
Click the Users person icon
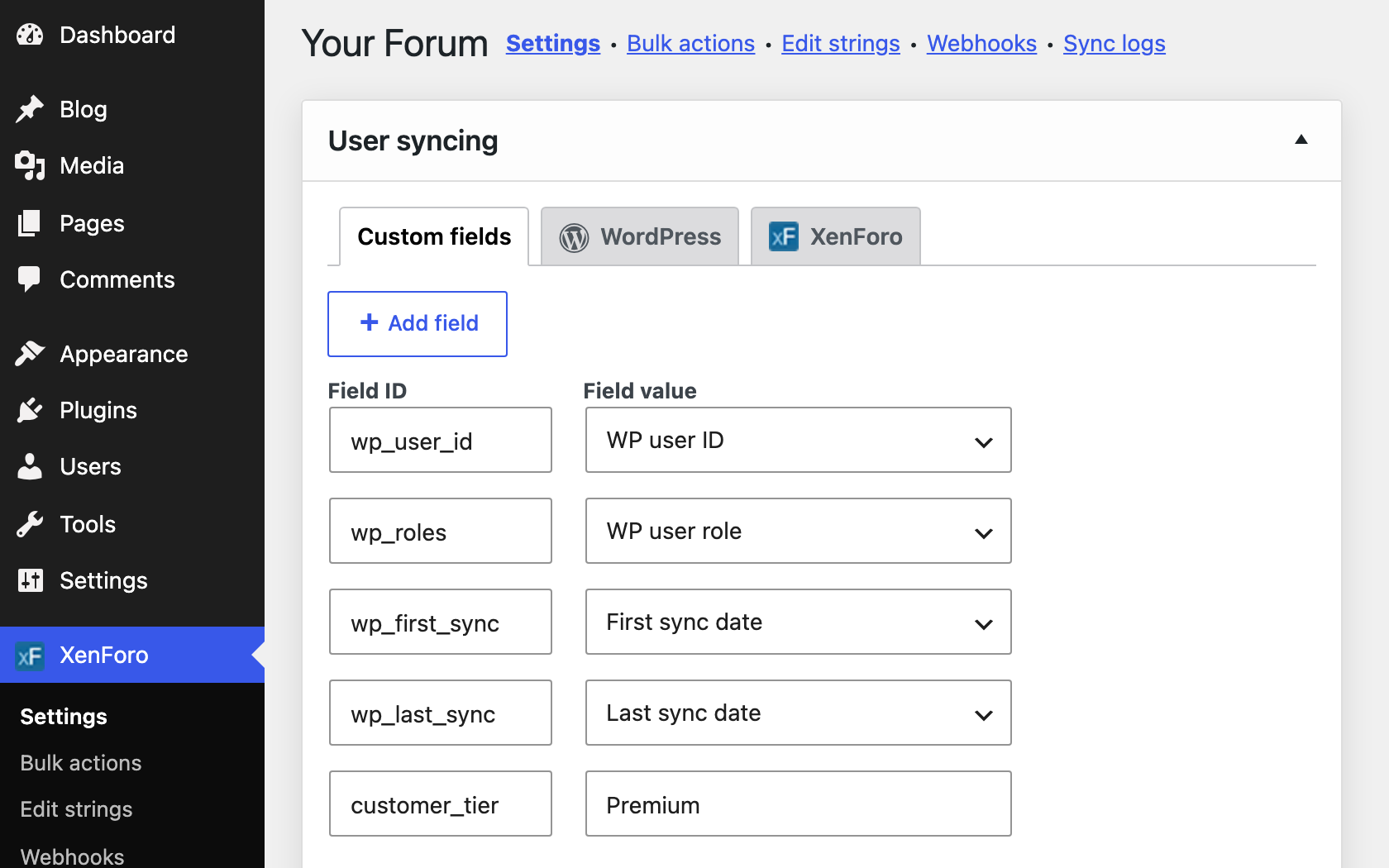pos(30,466)
